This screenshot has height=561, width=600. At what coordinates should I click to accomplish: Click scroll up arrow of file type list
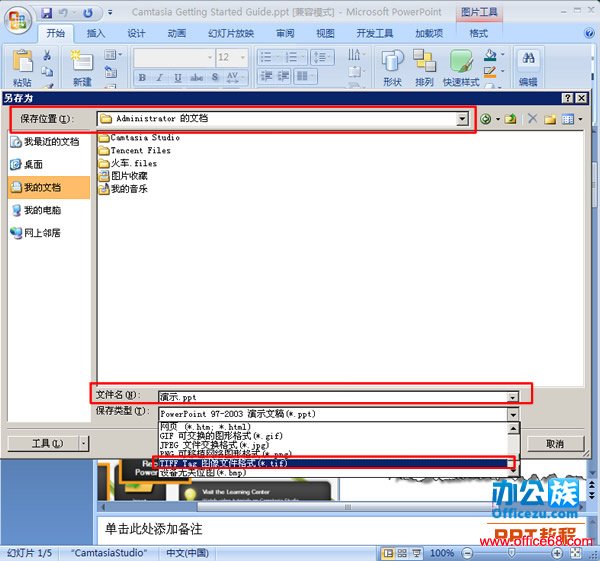[513, 428]
